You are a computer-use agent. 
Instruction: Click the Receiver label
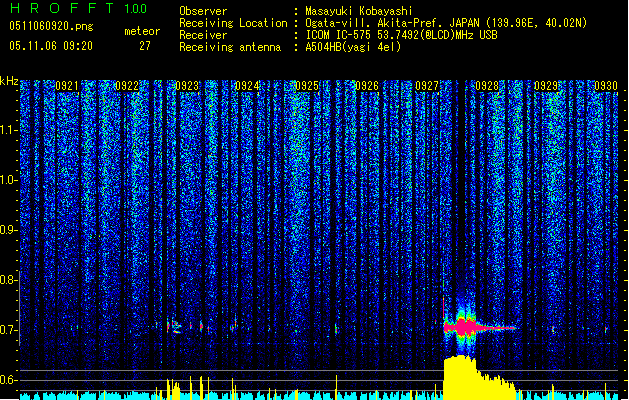(203, 35)
